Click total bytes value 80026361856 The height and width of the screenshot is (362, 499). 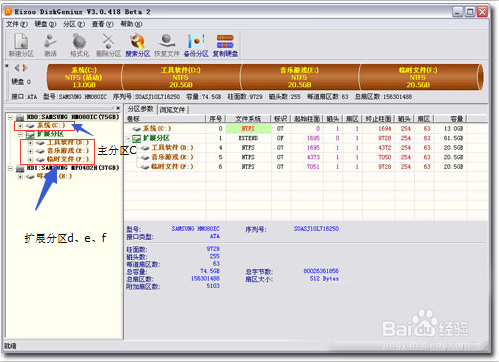click(x=321, y=271)
